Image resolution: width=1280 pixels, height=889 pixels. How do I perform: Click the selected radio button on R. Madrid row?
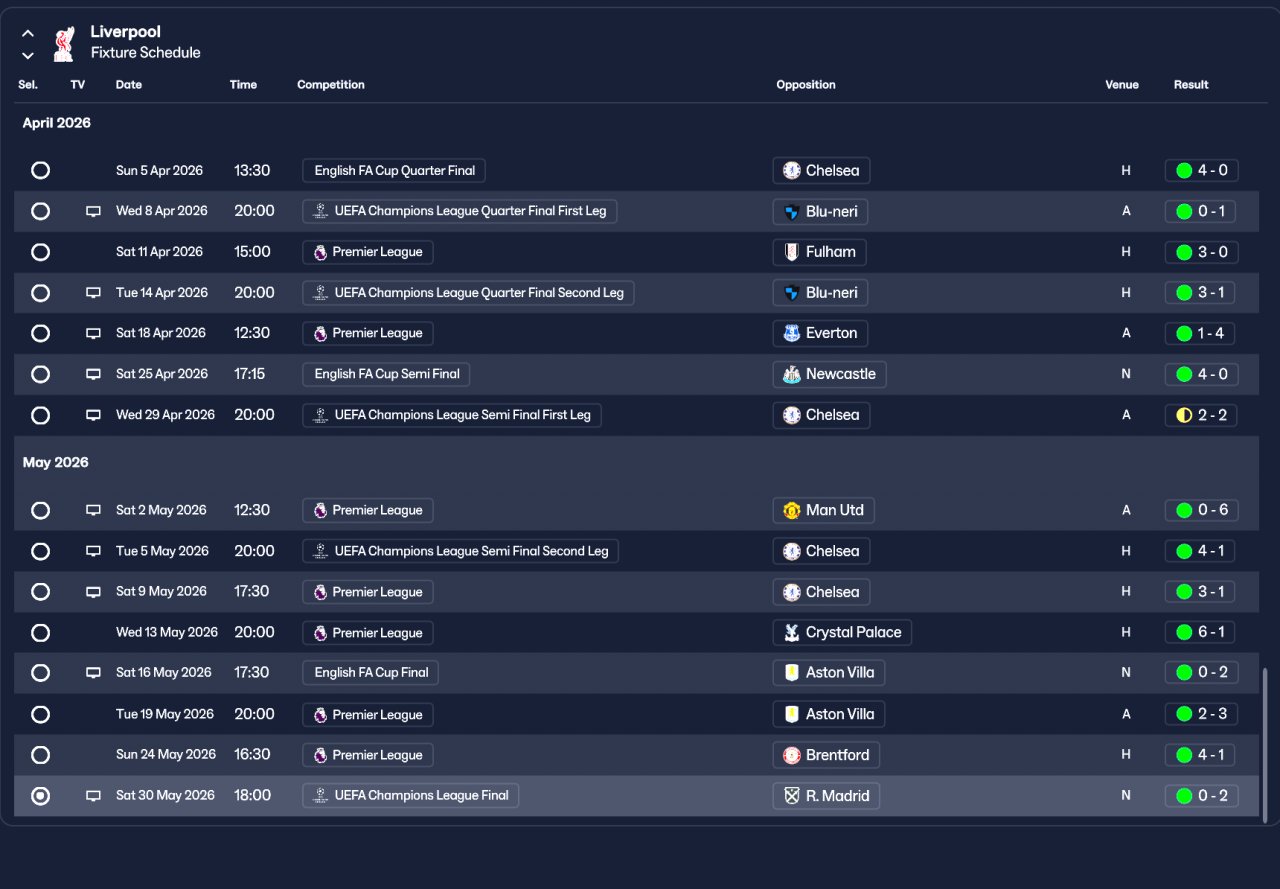[x=40, y=796]
